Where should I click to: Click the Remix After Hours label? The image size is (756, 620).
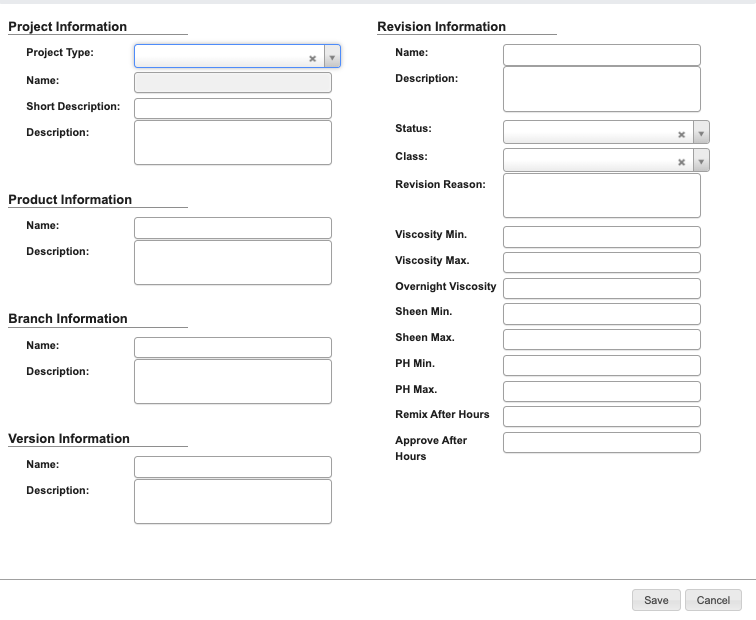(442, 415)
